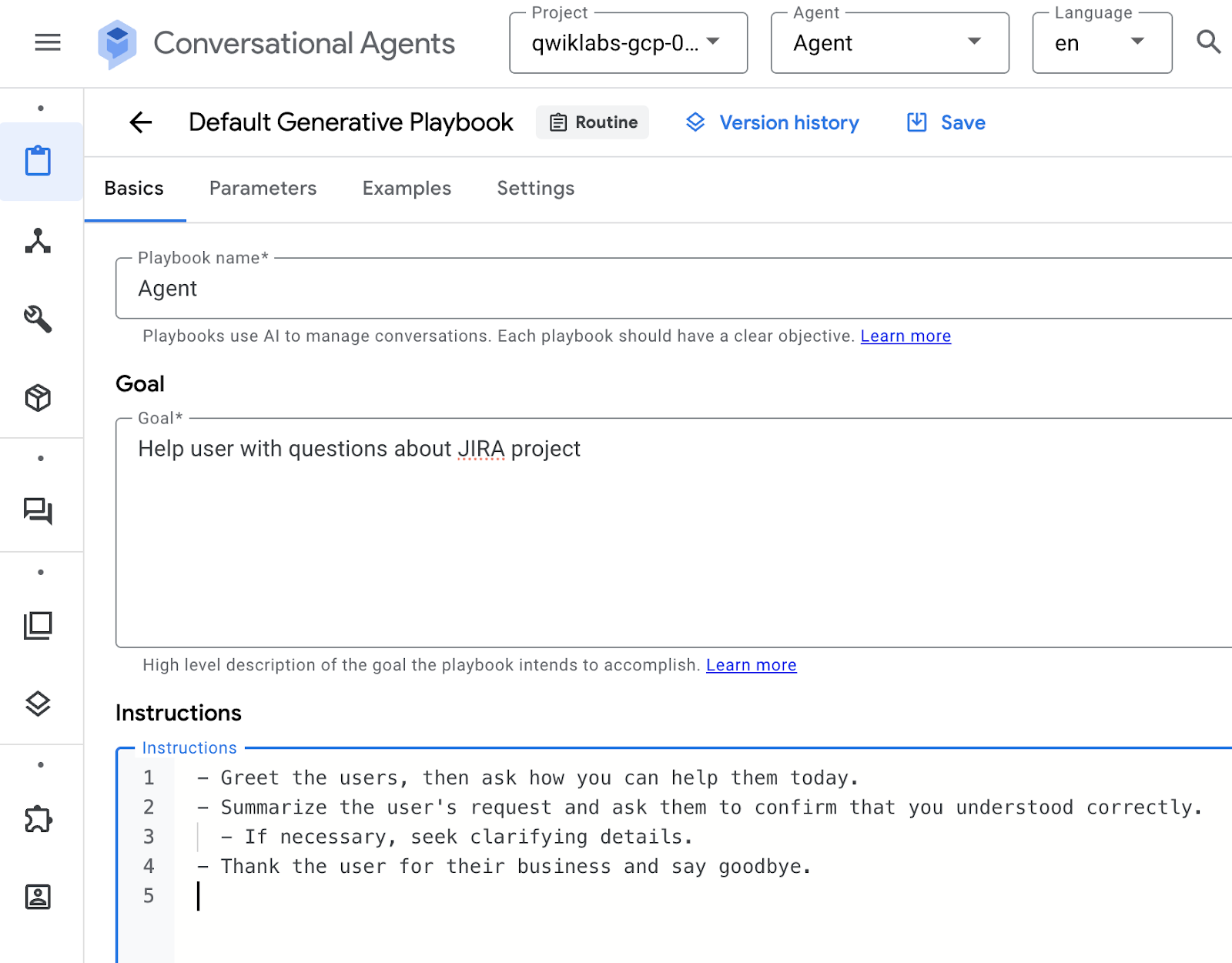The image size is (1232, 963).
Task: Go back using the left arrow
Action: click(141, 122)
